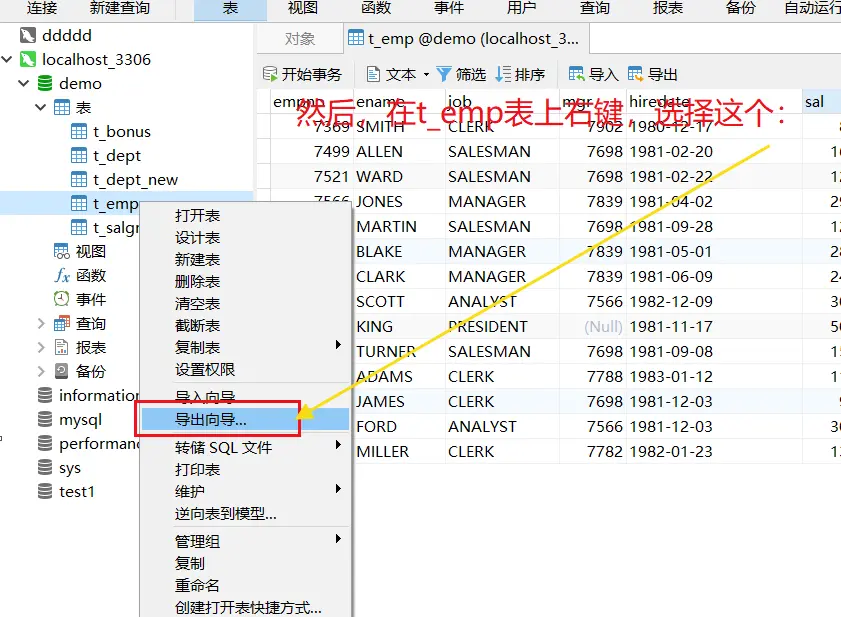841x617 pixels.
Task: Click the sal column header
Action: [821, 101]
